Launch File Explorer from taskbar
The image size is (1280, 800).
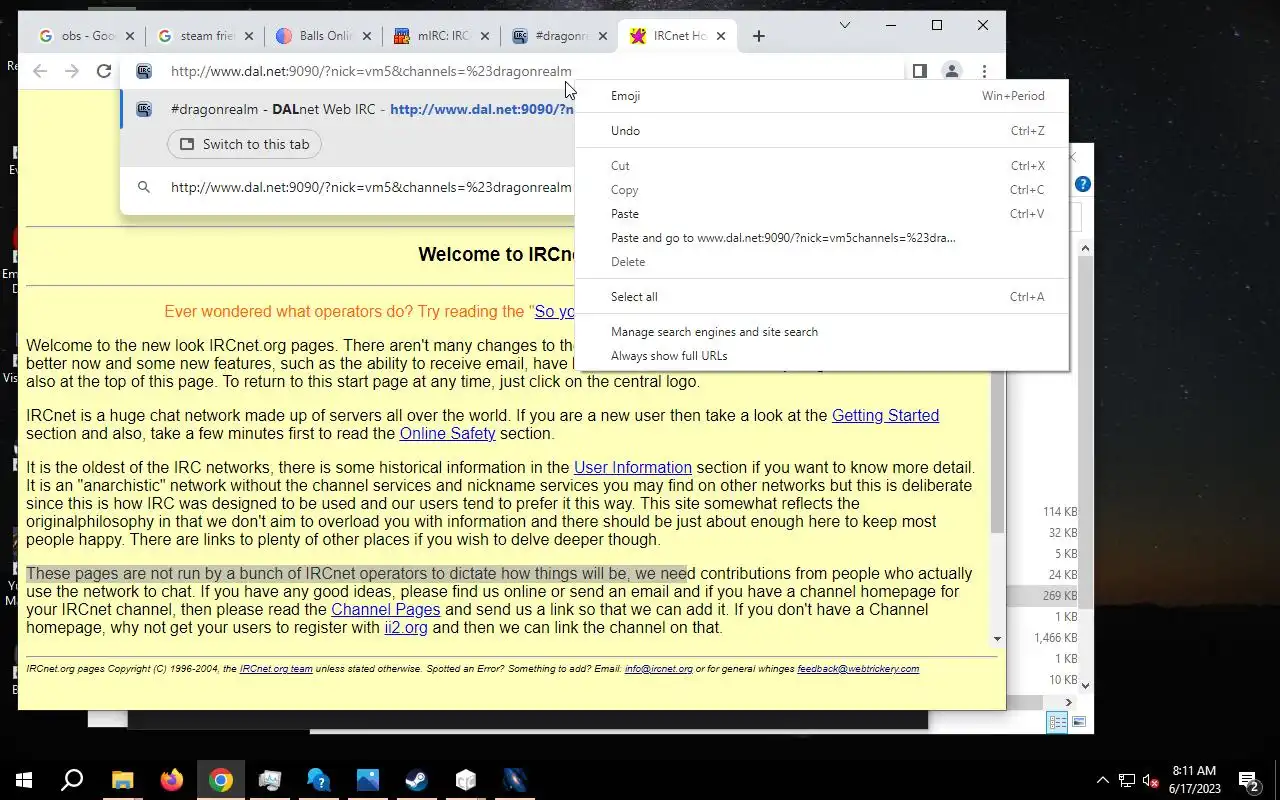coord(122,780)
